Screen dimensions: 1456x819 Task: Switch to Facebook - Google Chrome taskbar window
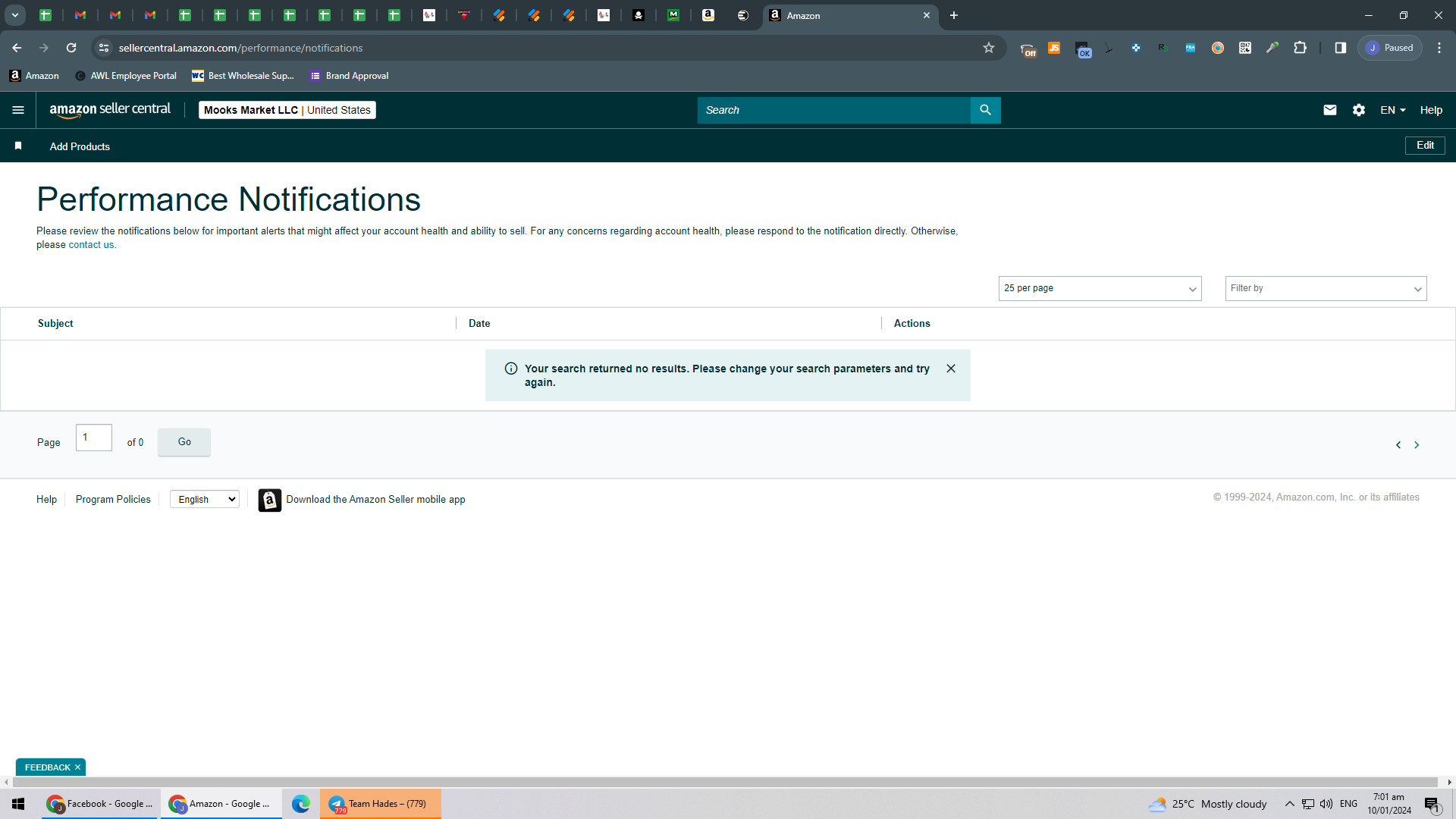coord(100,804)
